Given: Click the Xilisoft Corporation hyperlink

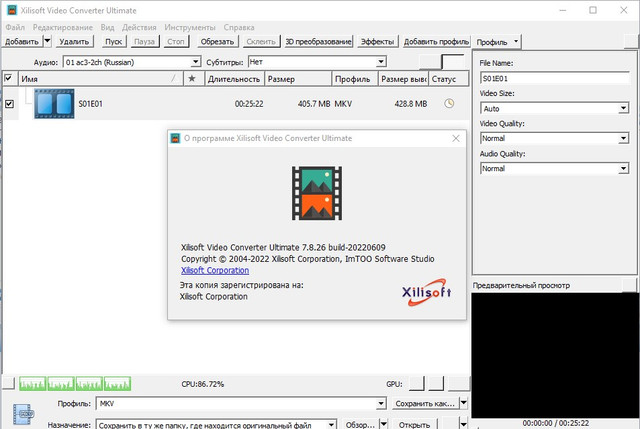Looking at the screenshot, I should pyautogui.click(x=215, y=270).
